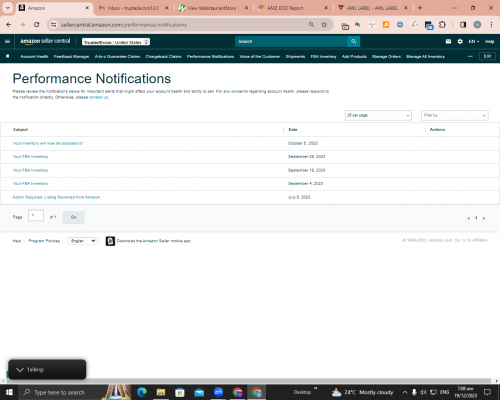Viewport: 500px width, 400px height.
Task: Open Microsoft Edge from the taskbar
Action: [141, 392]
